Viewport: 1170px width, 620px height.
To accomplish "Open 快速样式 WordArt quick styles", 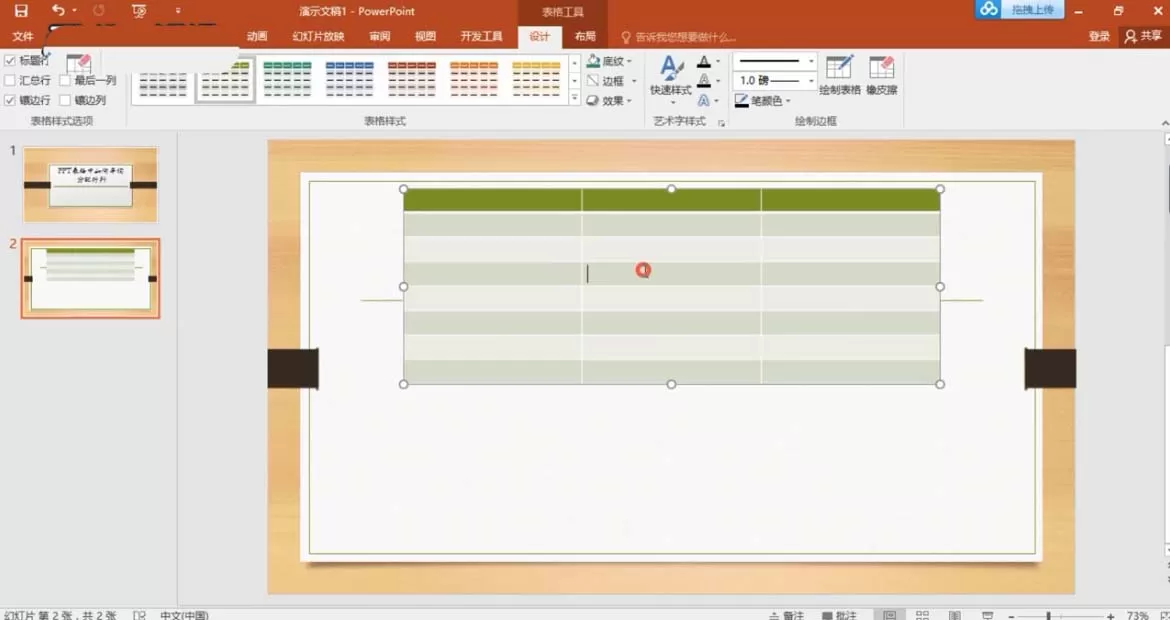I will [671, 78].
